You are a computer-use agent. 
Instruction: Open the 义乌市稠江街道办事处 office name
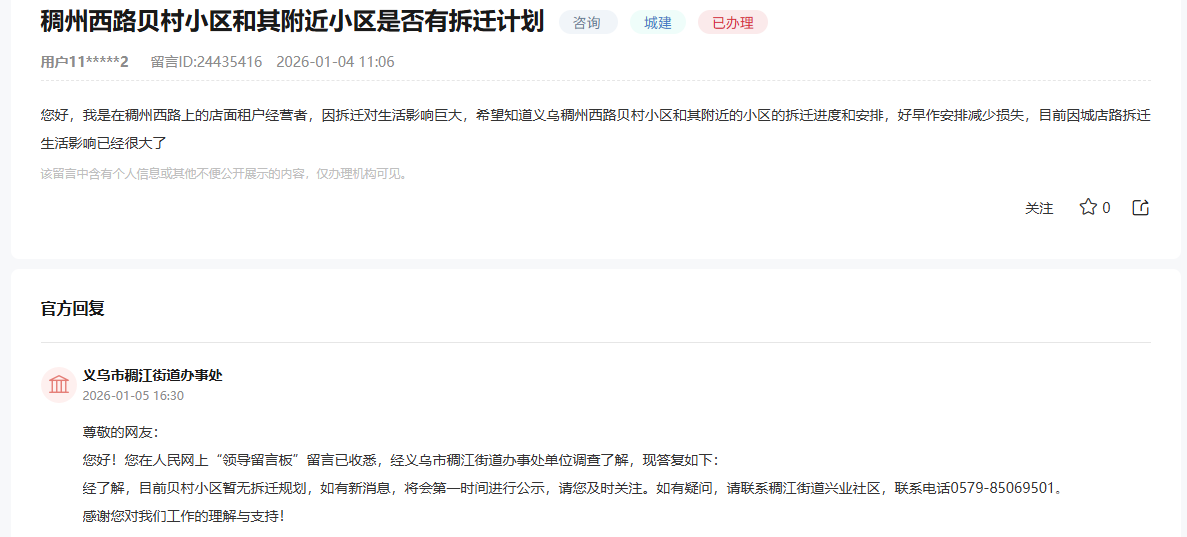pos(152,375)
